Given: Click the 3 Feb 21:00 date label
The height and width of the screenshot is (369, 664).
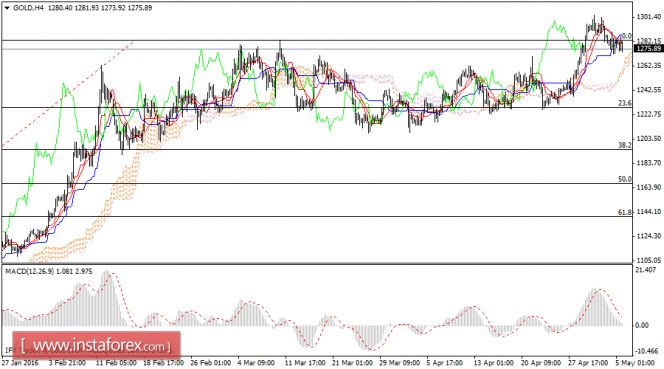Looking at the screenshot, I should tap(67, 363).
